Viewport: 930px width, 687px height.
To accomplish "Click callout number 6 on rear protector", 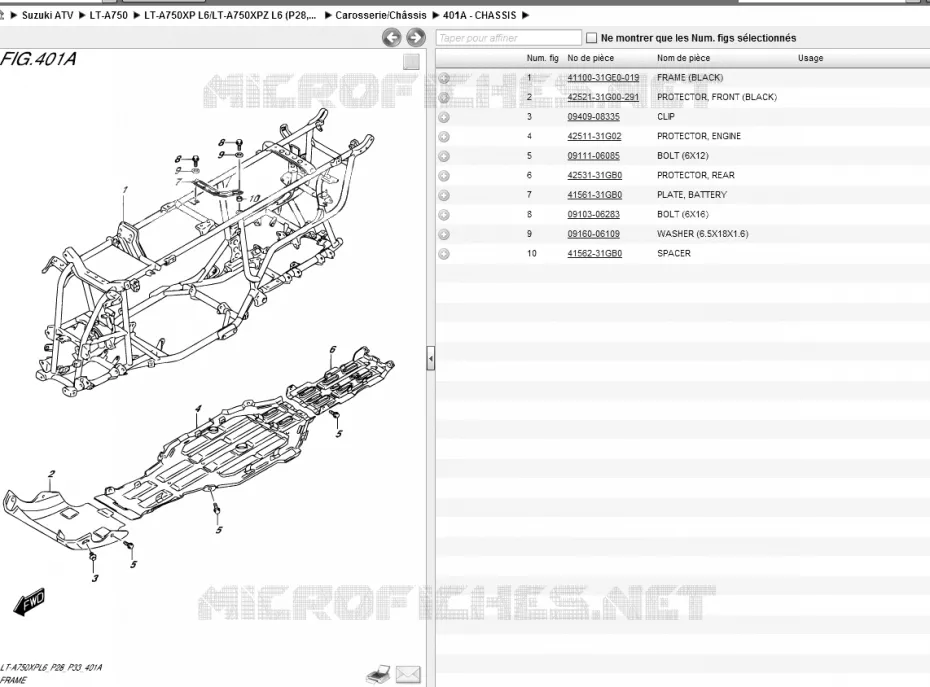I will [333, 349].
